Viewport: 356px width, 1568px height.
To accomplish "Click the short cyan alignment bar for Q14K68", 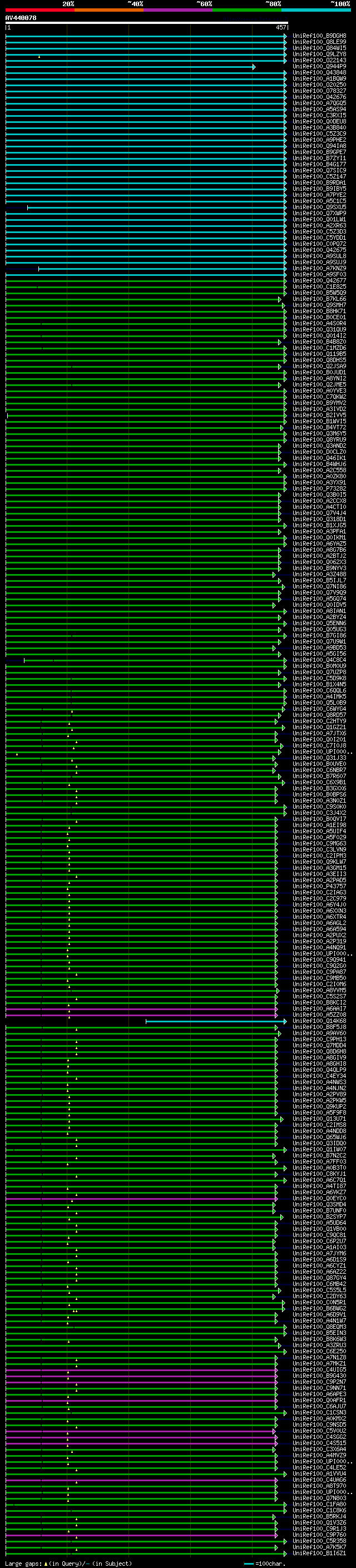I will click(216, 1021).
